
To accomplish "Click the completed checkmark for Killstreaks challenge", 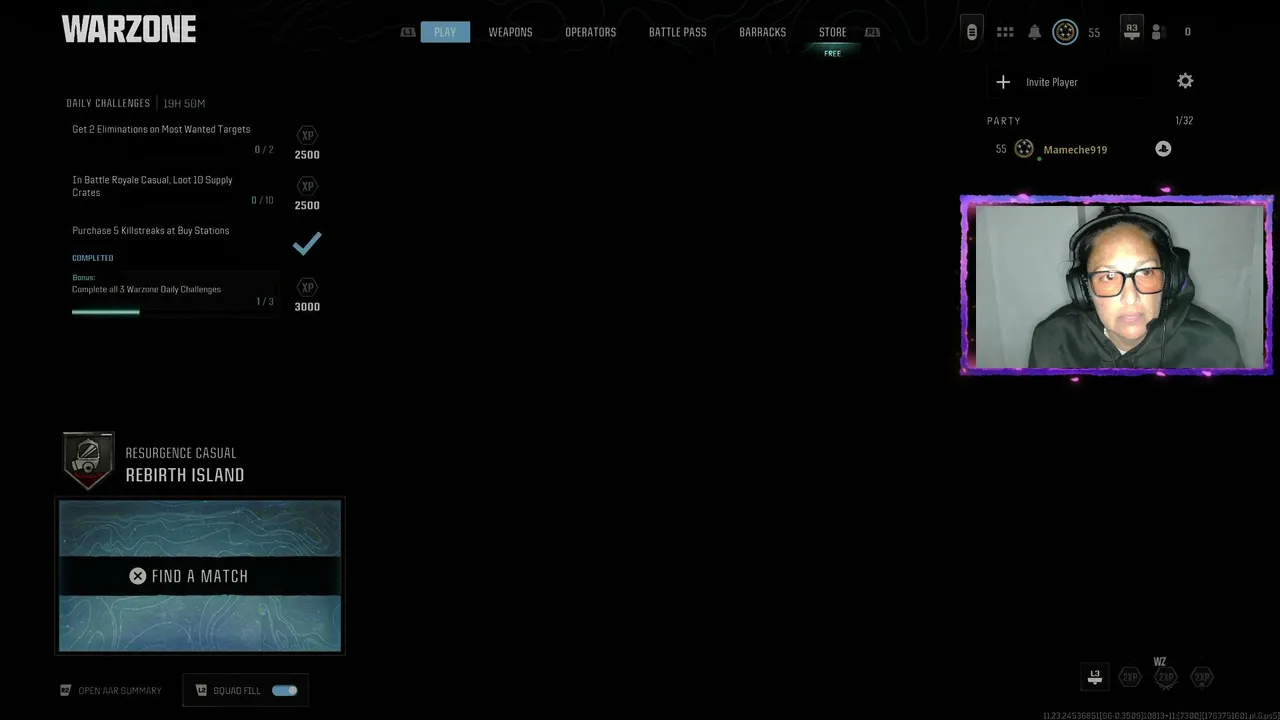I will click(x=307, y=243).
